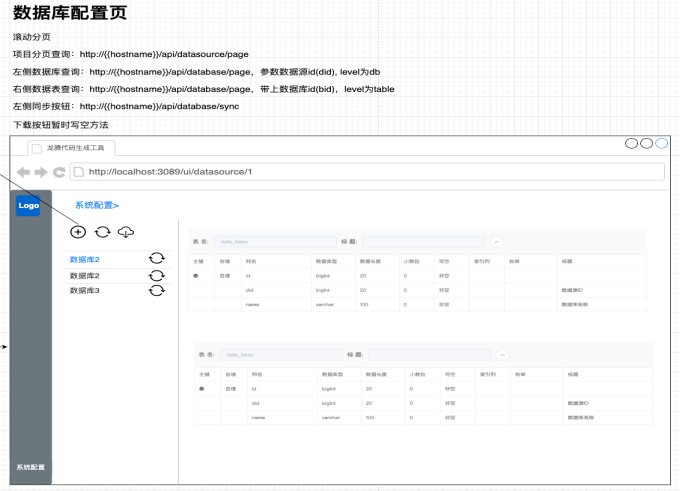Click the upper table's 标题 input field
Screen dimensions: 680x491
pos(424,242)
